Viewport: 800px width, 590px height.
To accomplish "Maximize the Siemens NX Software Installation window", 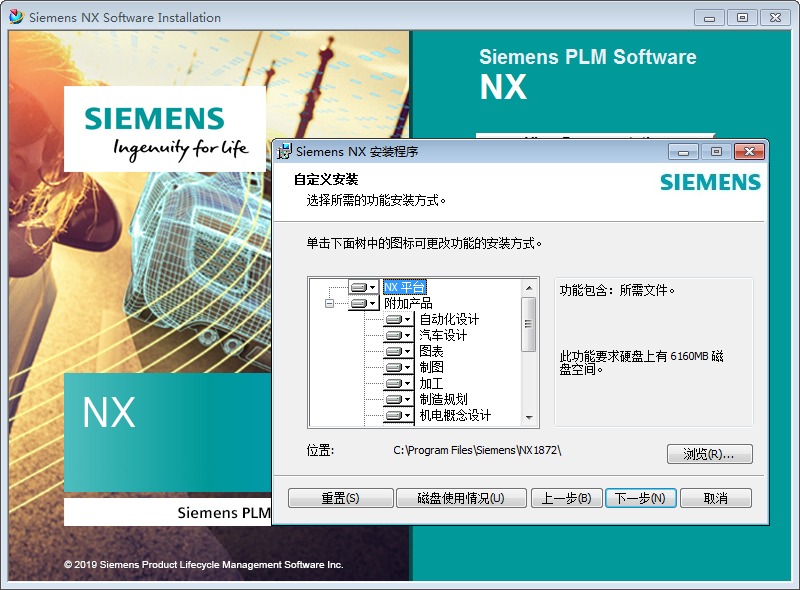I will coord(742,18).
